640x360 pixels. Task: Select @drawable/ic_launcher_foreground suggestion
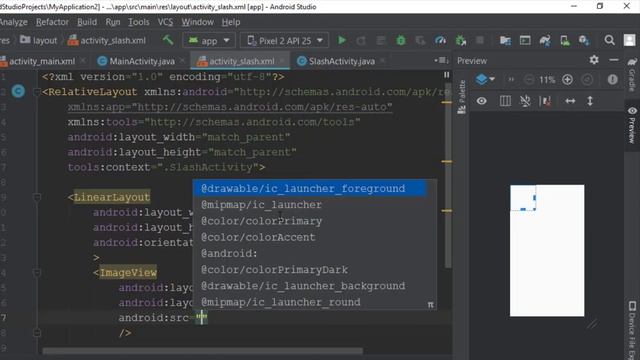(310, 189)
